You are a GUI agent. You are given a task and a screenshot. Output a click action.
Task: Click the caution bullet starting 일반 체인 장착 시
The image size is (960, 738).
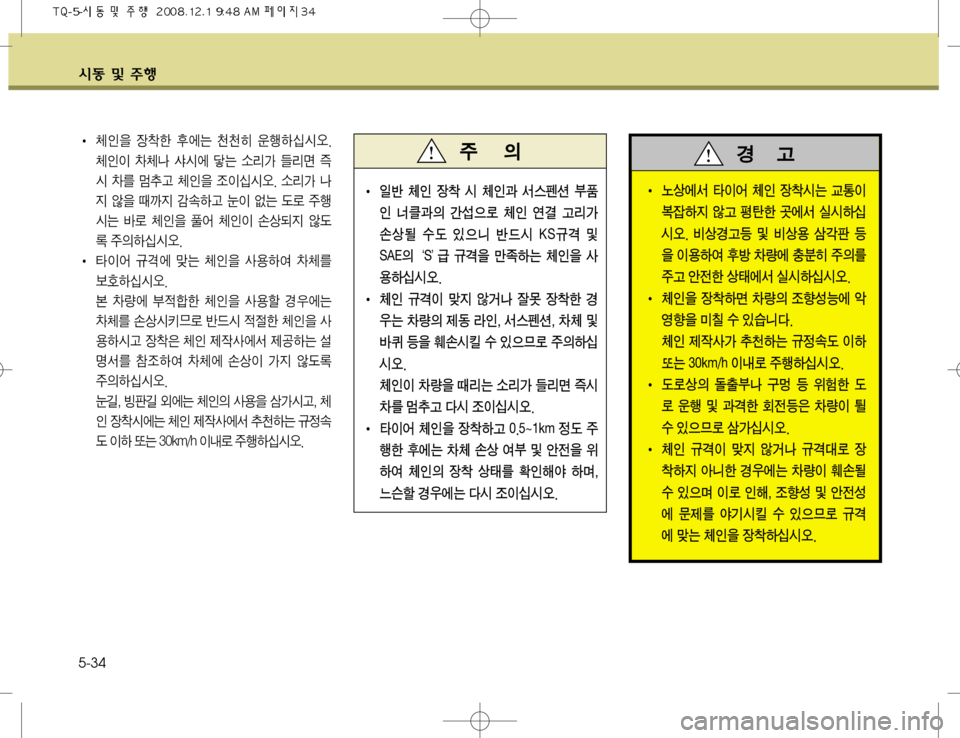(x=488, y=234)
